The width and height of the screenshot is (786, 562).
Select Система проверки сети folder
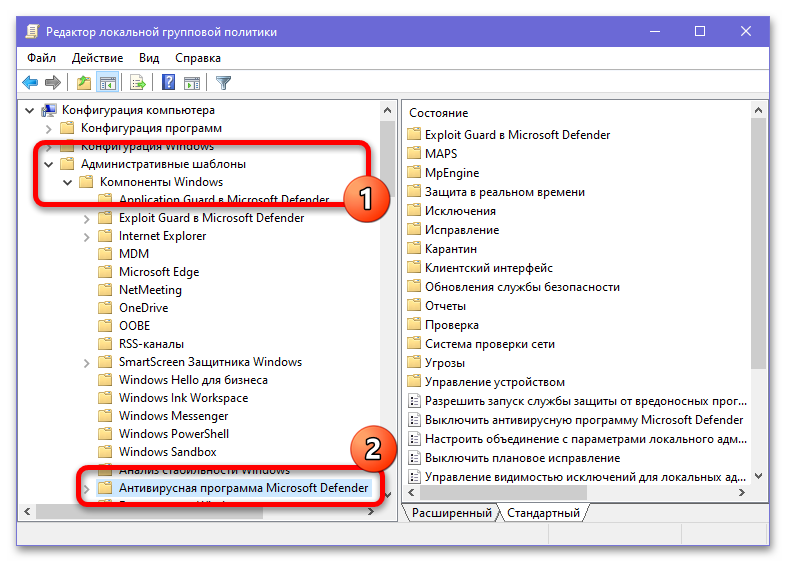(490, 344)
